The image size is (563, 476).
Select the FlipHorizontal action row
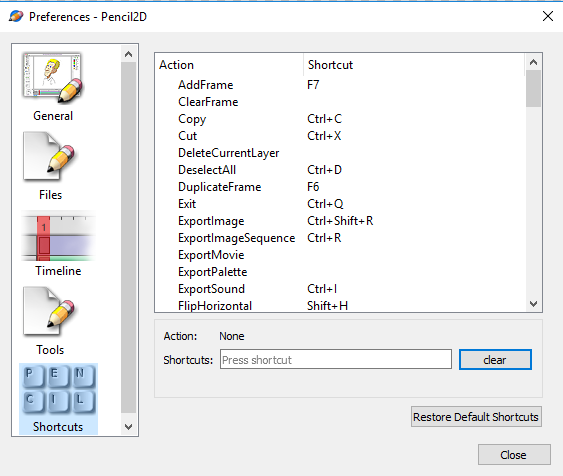pos(340,305)
